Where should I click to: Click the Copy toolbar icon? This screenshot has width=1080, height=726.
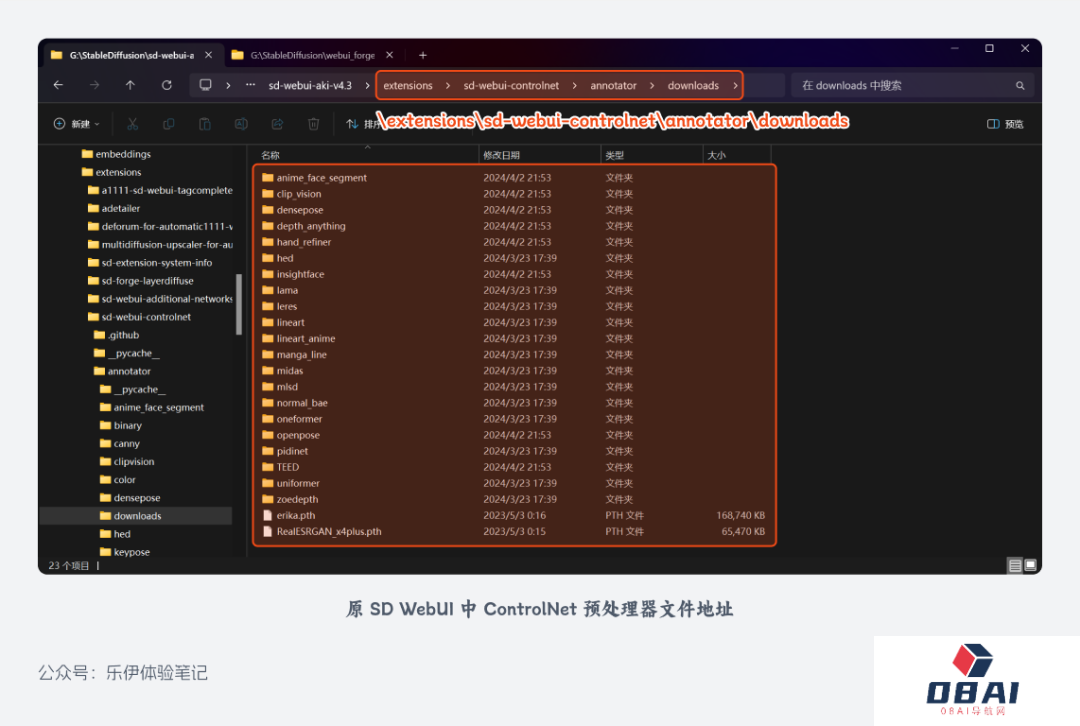coord(168,124)
